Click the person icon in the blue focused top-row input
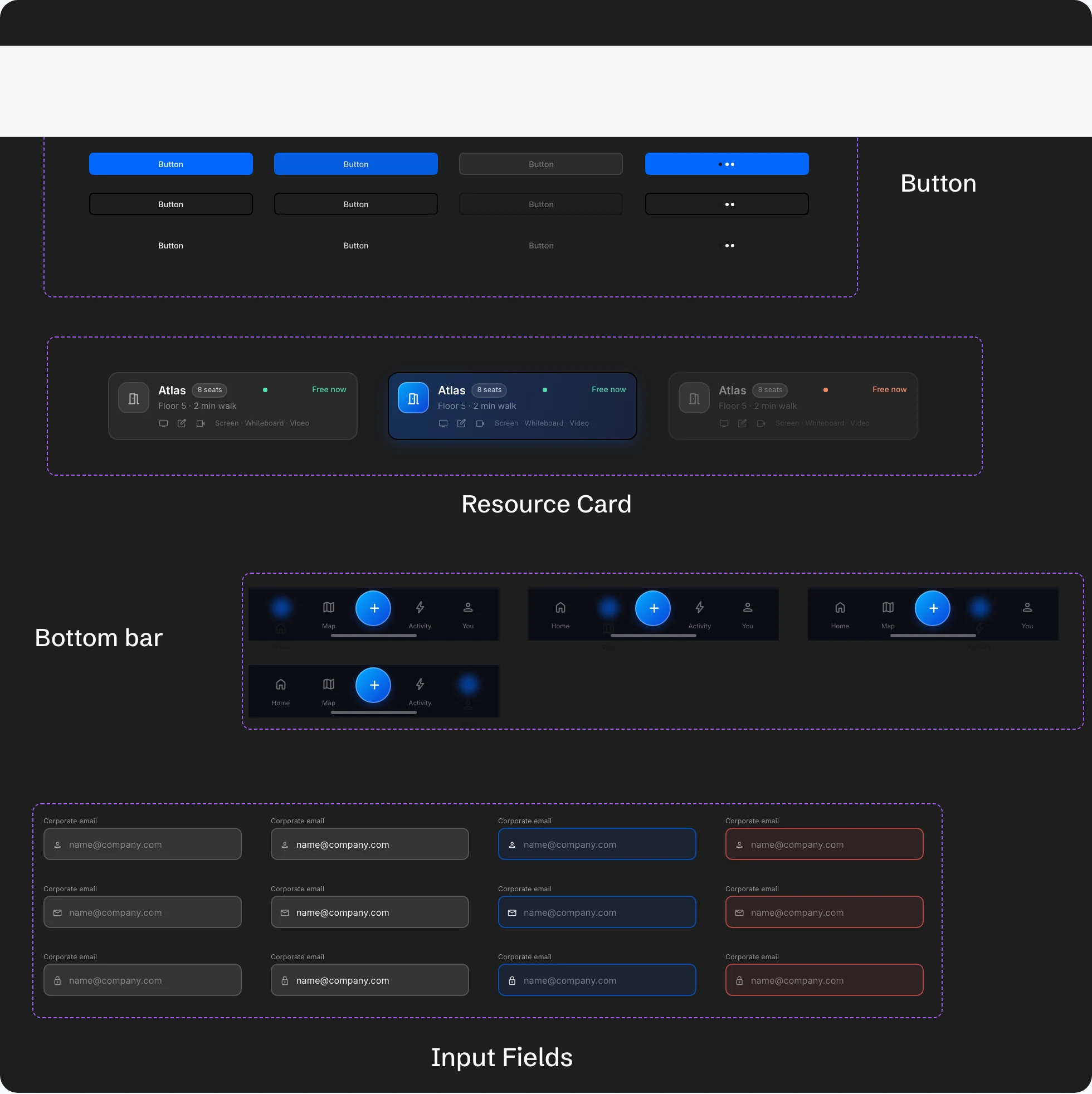This screenshot has width=1092, height=1094. point(512,845)
